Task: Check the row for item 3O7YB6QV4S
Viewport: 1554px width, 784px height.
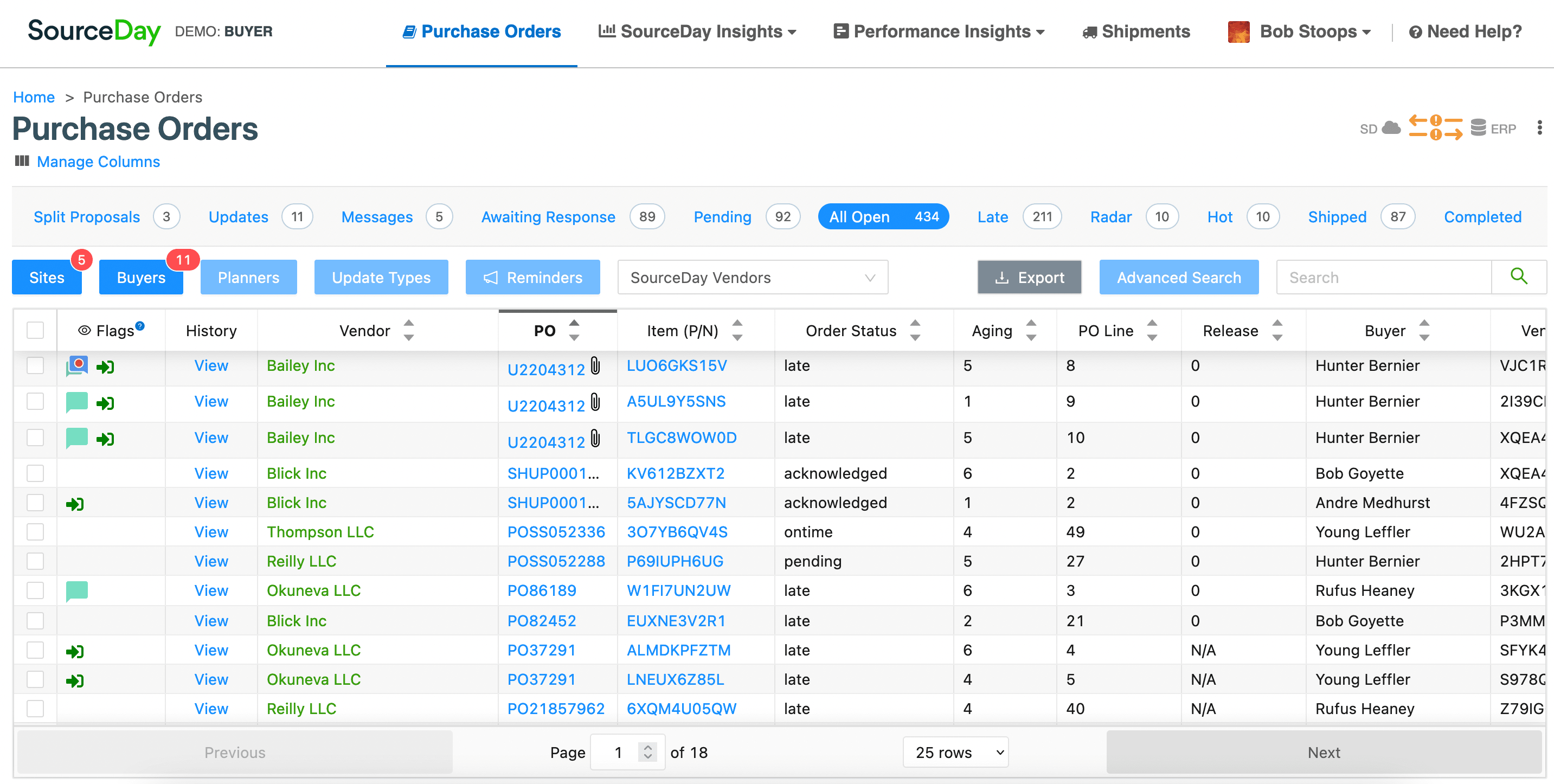Action: (x=36, y=532)
